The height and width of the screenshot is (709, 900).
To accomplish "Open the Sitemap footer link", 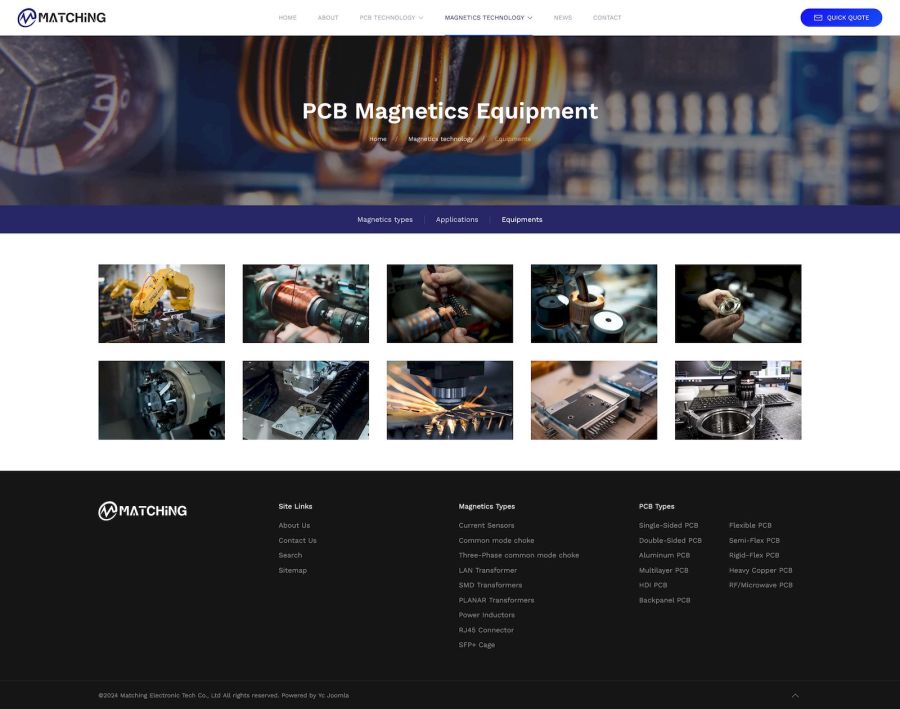I will click(x=292, y=570).
